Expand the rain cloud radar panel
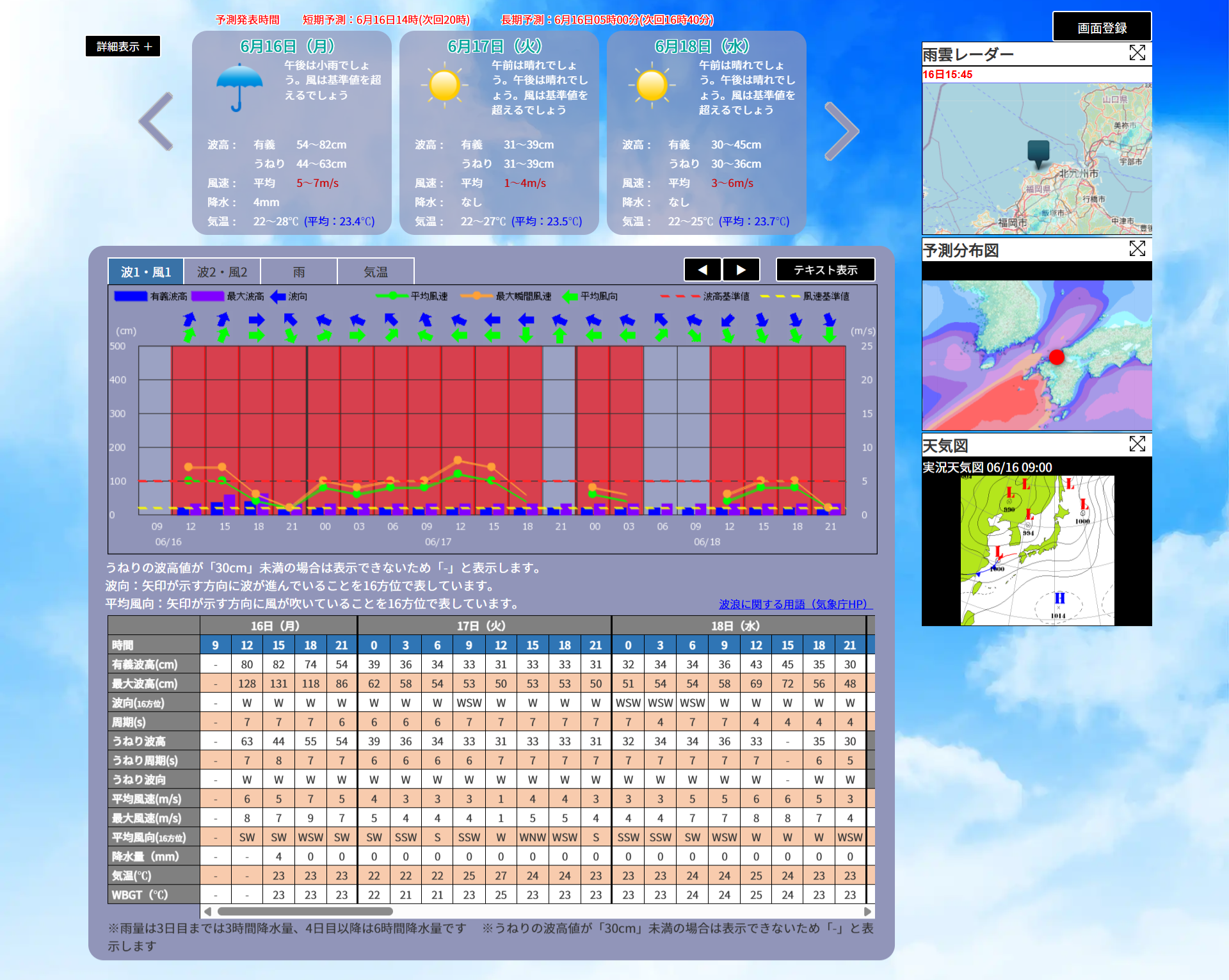Viewport: 1229px width, 980px height. click(1137, 53)
